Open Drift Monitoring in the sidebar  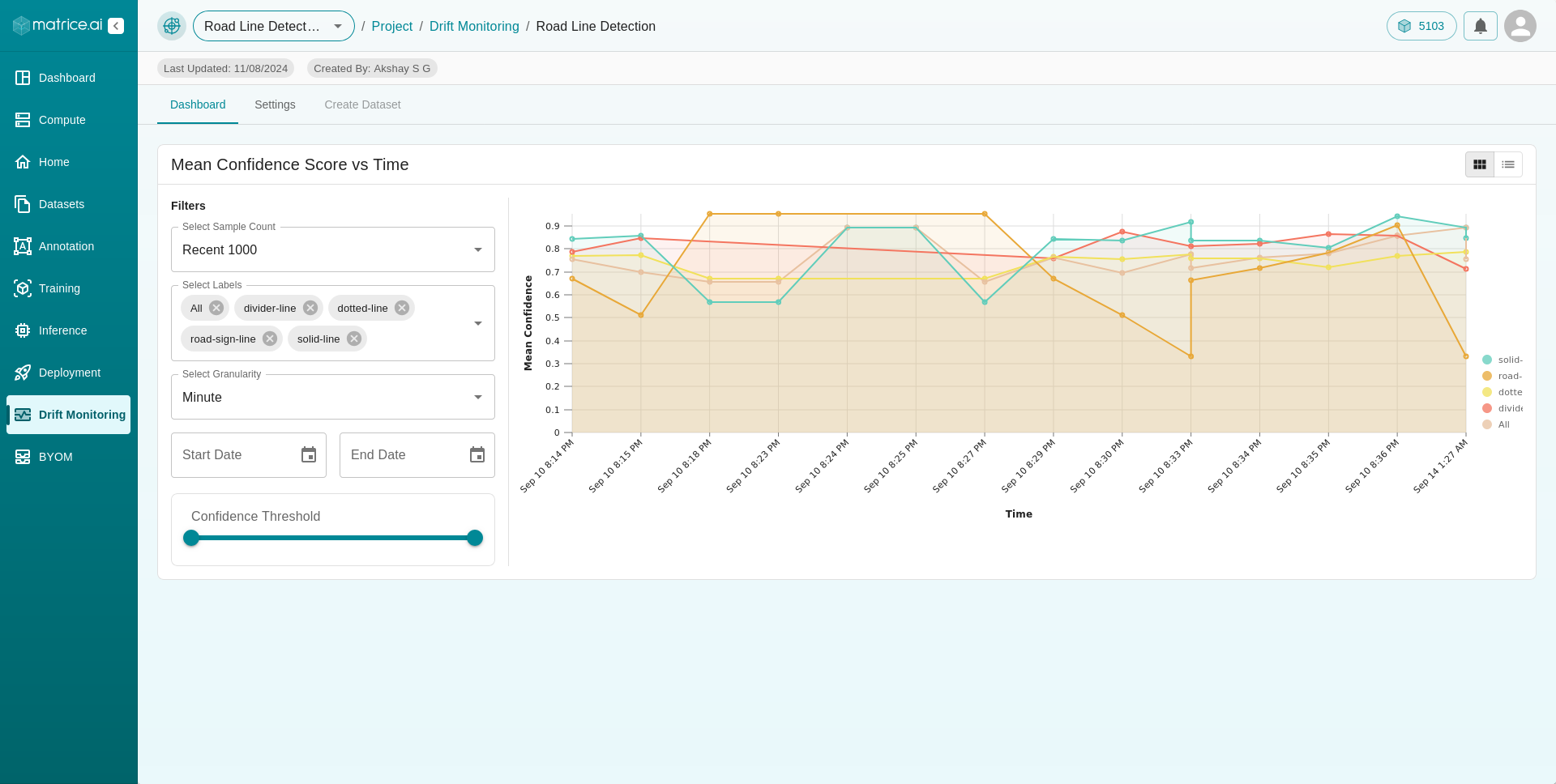[68, 415]
